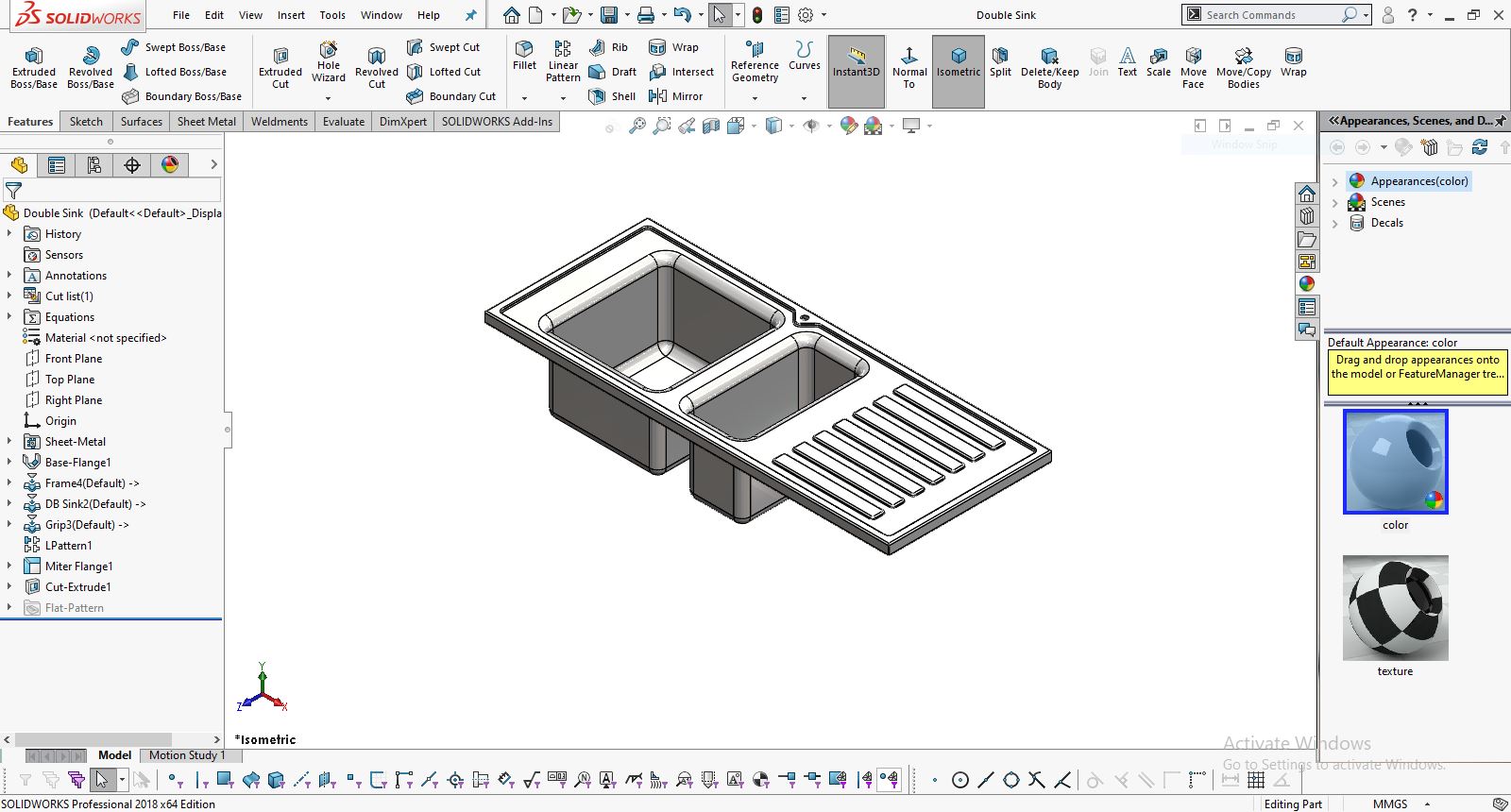The width and height of the screenshot is (1511, 812).
Task: Choose the Lofted Cut tool
Action: point(443,72)
